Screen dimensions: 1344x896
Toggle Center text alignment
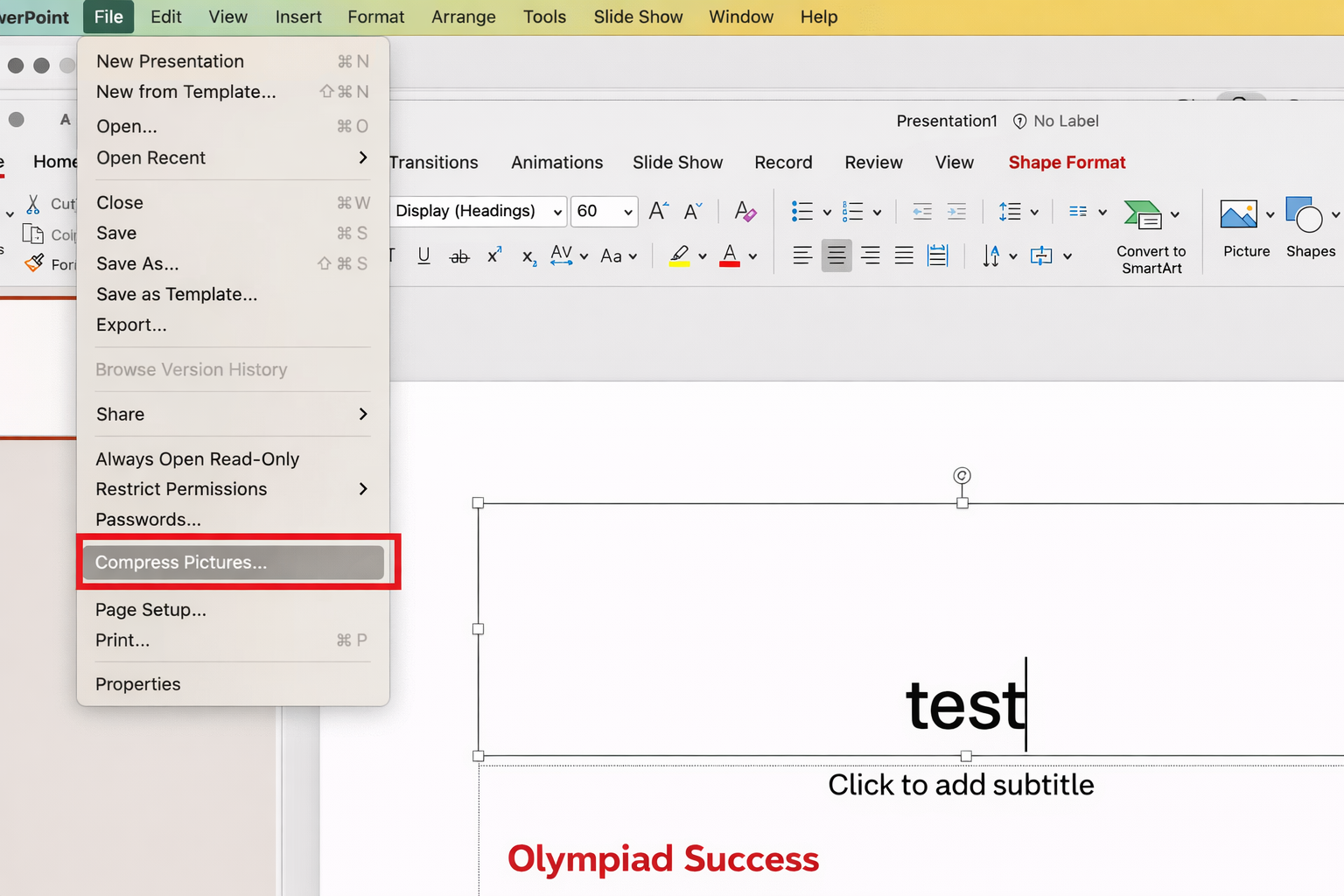pyautogui.click(x=836, y=256)
